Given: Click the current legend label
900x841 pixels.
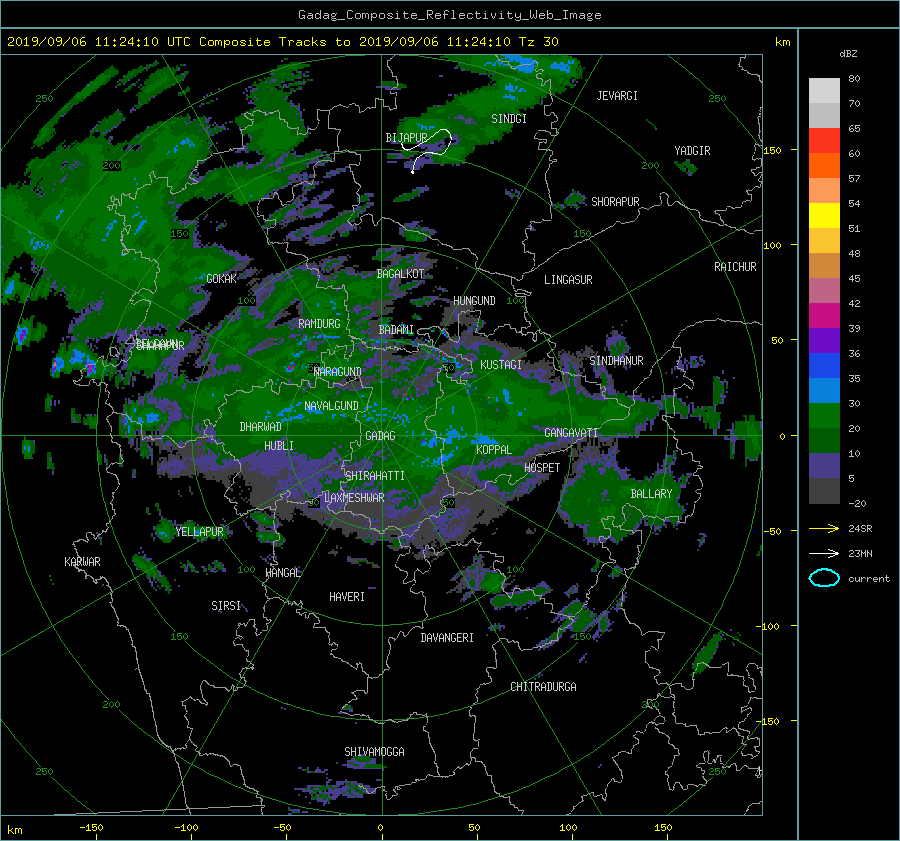Looking at the screenshot, I should pyautogui.click(x=868, y=579).
